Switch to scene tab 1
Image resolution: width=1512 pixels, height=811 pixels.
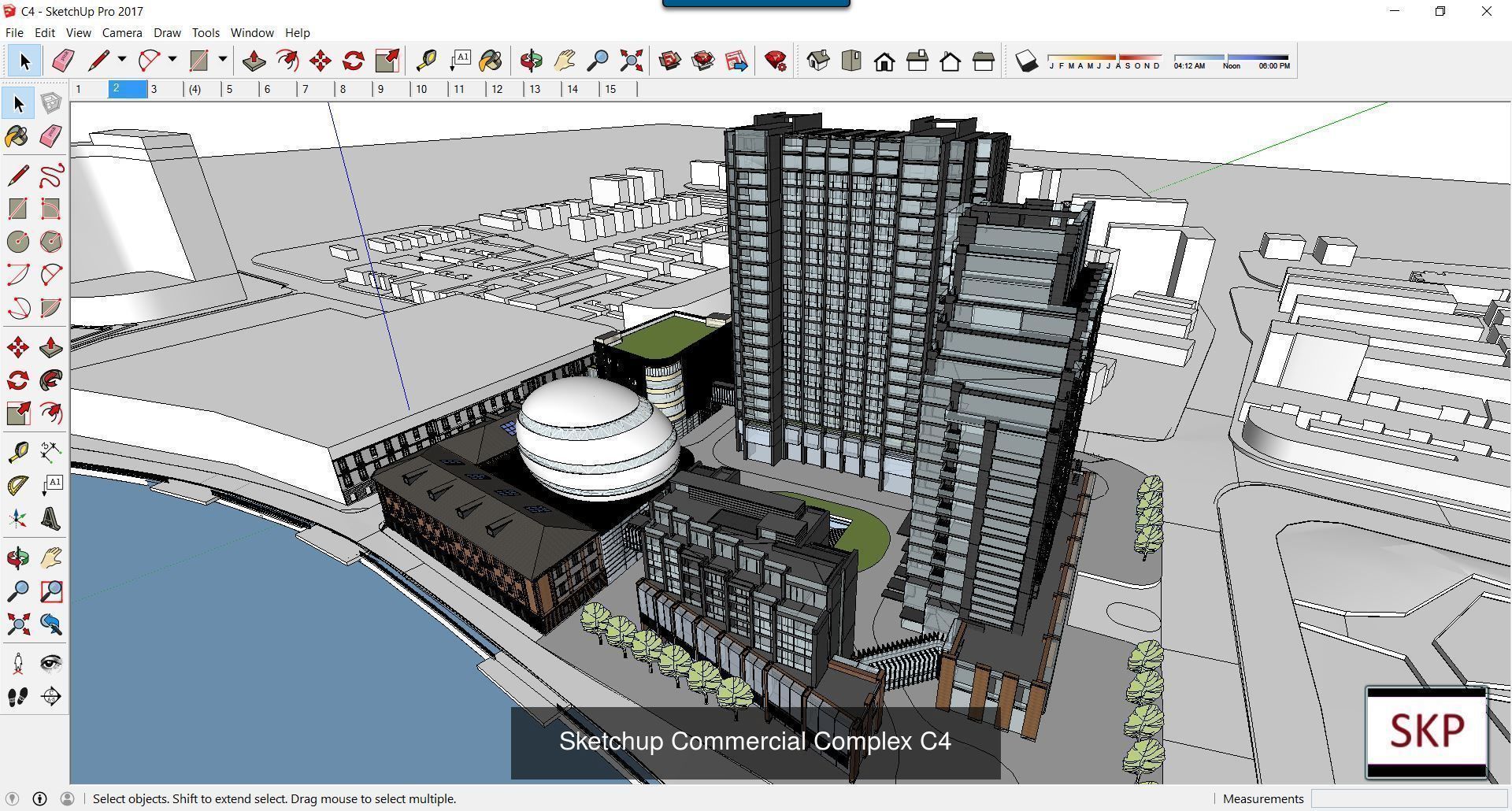pos(89,89)
